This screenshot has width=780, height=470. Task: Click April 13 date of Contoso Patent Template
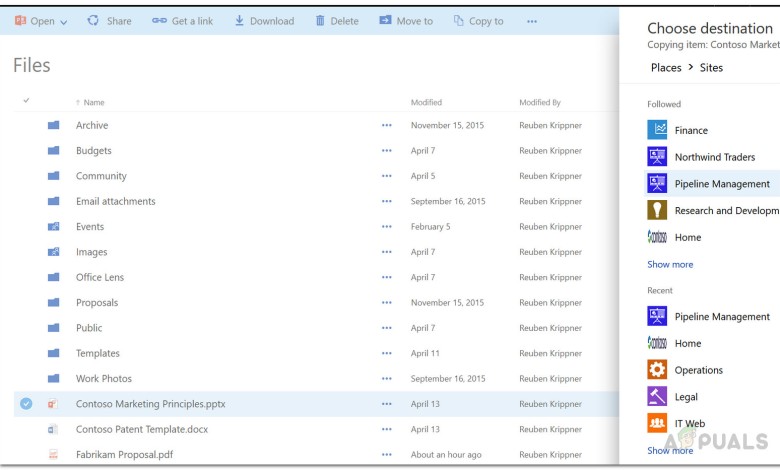click(425, 429)
